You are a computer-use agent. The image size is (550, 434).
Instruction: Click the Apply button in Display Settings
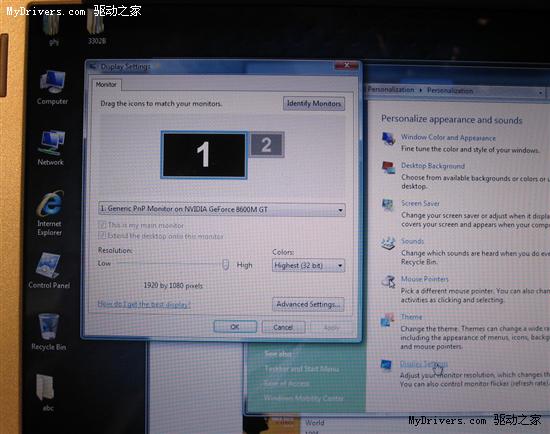coord(331,328)
